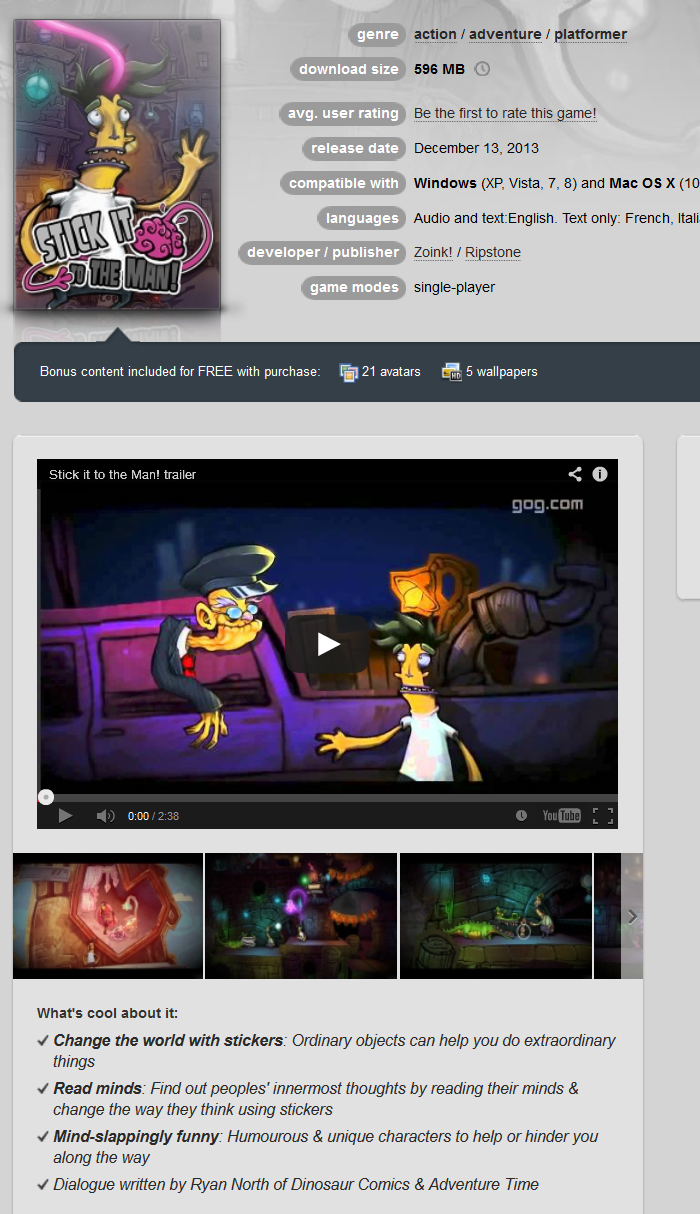Viewport: 700px width, 1214px height.
Task: Open the action genre link
Action: 435,34
